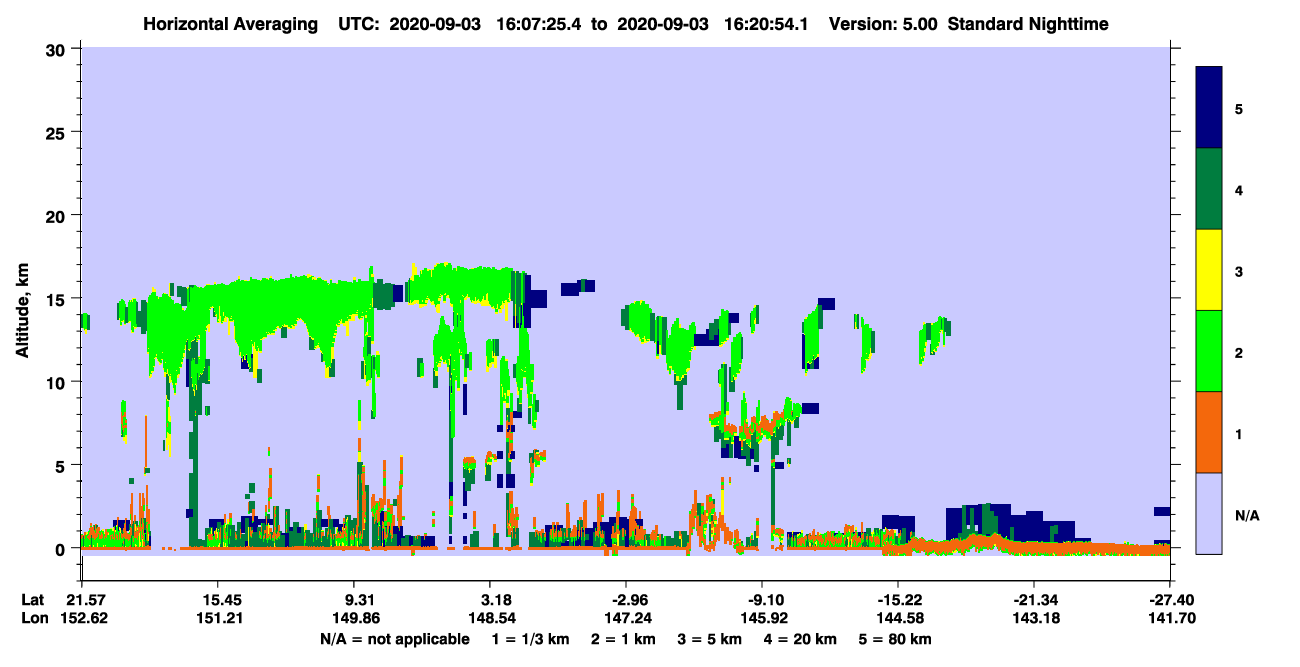The height and width of the screenshot is (667, 1300).
Task: Click the y-axis tick label 15
Action: [57, 299]
